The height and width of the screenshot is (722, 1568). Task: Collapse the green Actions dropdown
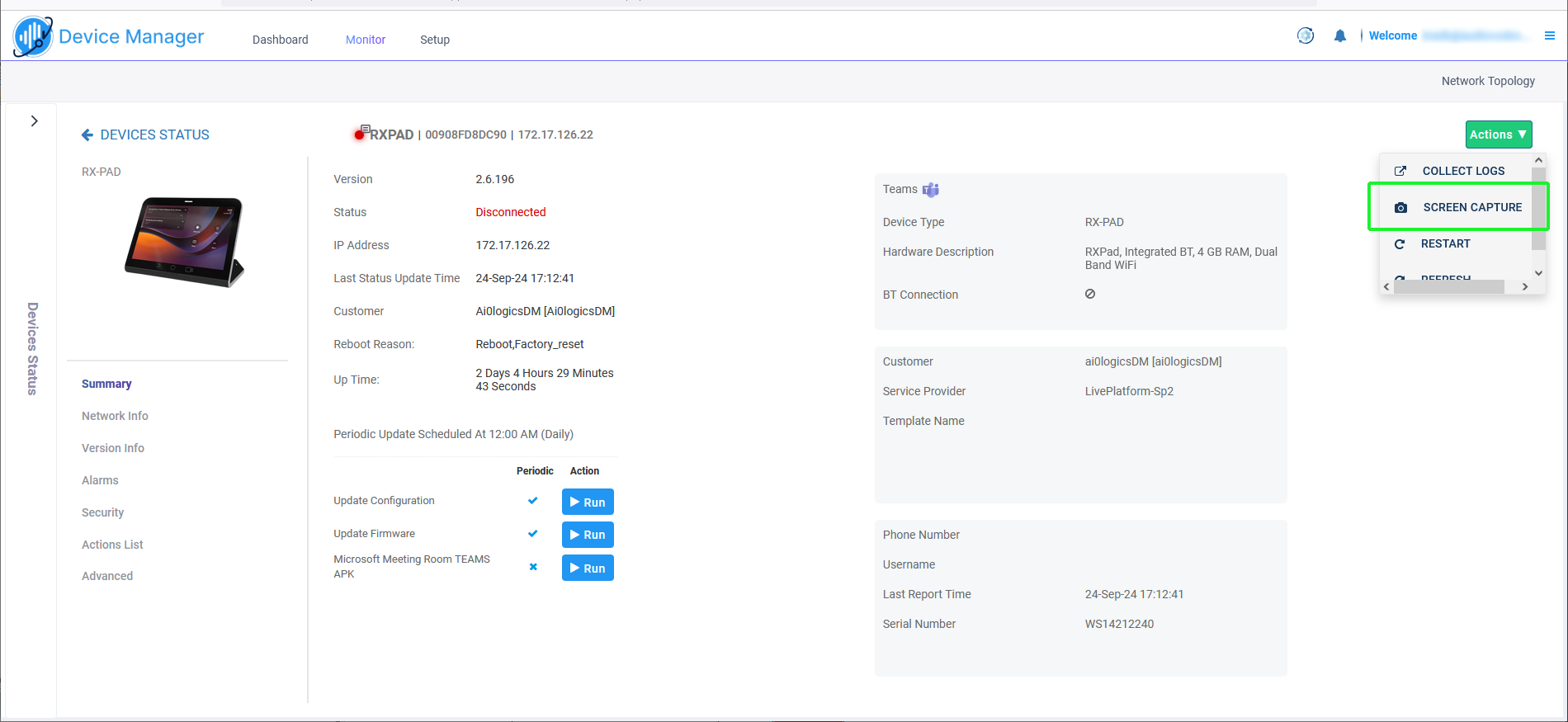[1498, 134]
